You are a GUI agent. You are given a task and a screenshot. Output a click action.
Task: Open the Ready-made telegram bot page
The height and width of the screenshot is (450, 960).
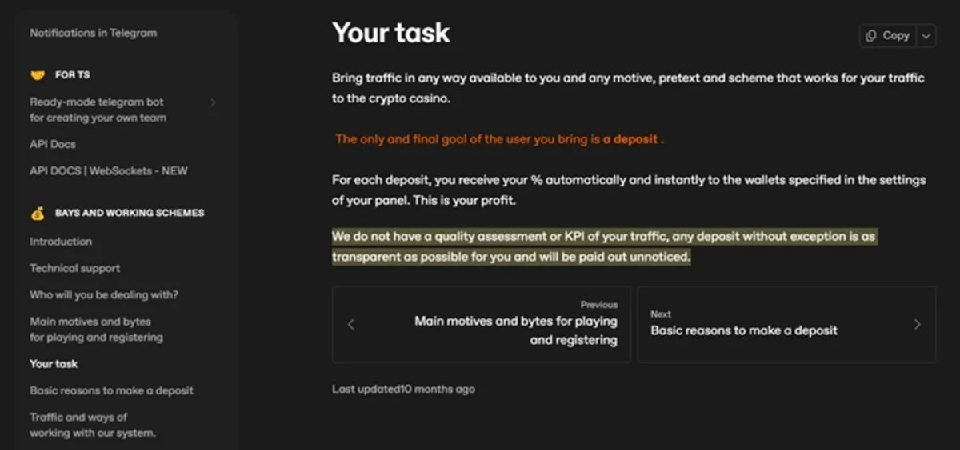click(97, 110)
